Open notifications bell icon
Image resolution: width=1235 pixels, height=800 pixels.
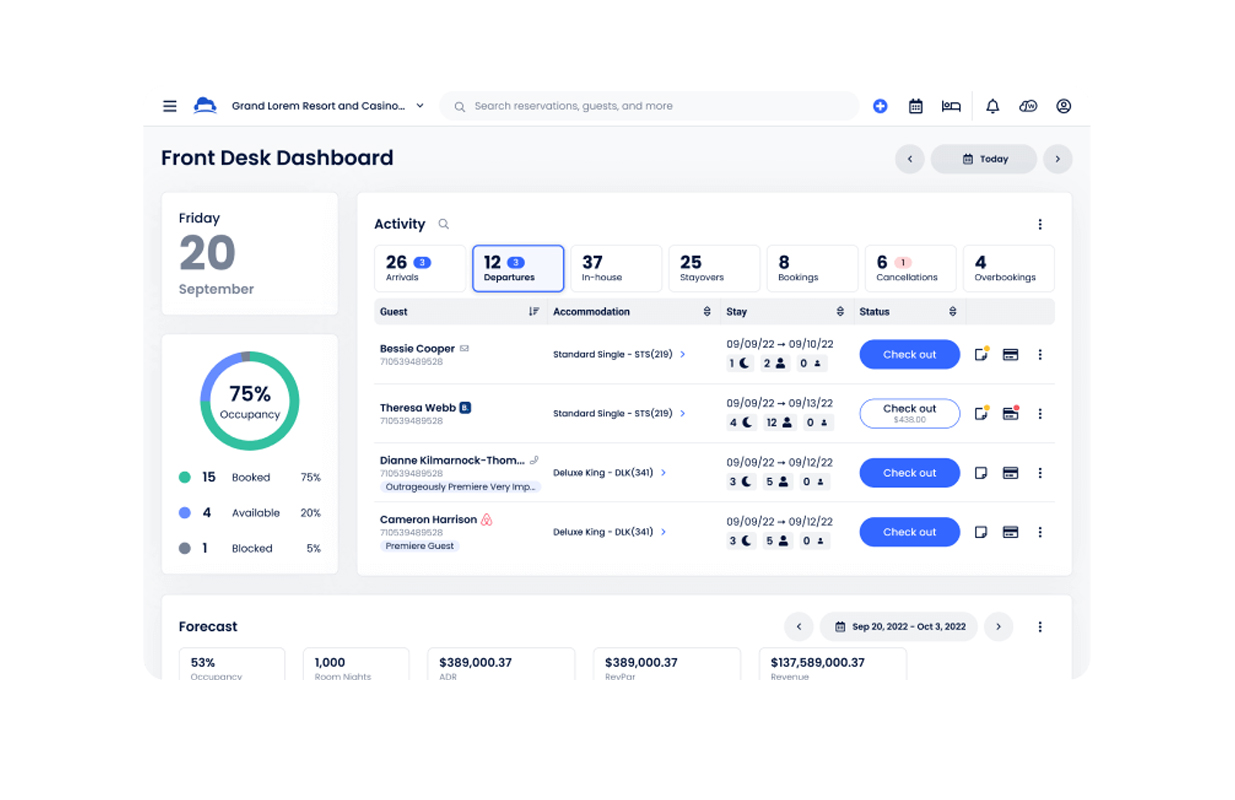tap(992, 106)
